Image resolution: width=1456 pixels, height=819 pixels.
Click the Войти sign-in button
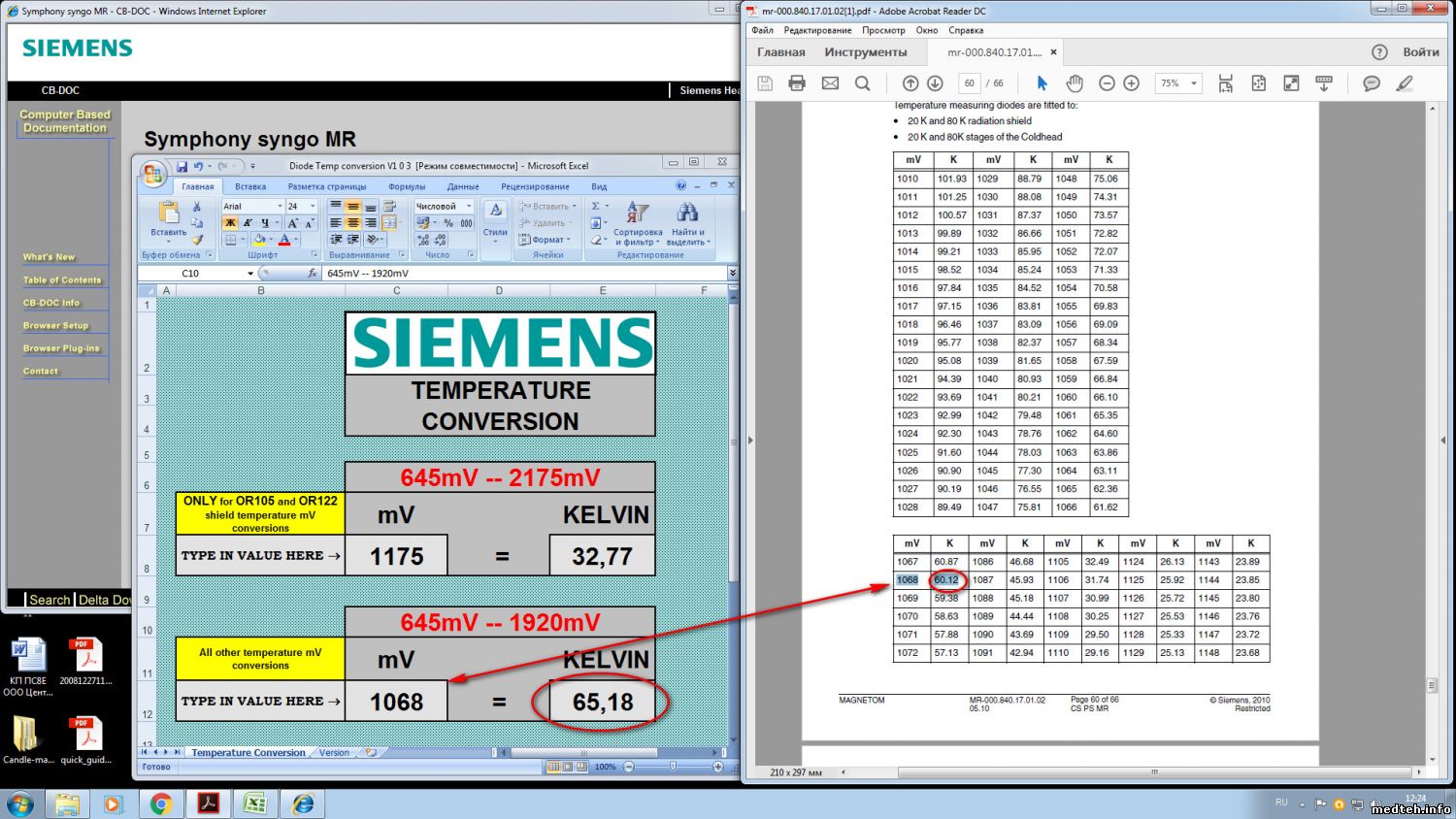1420,52
